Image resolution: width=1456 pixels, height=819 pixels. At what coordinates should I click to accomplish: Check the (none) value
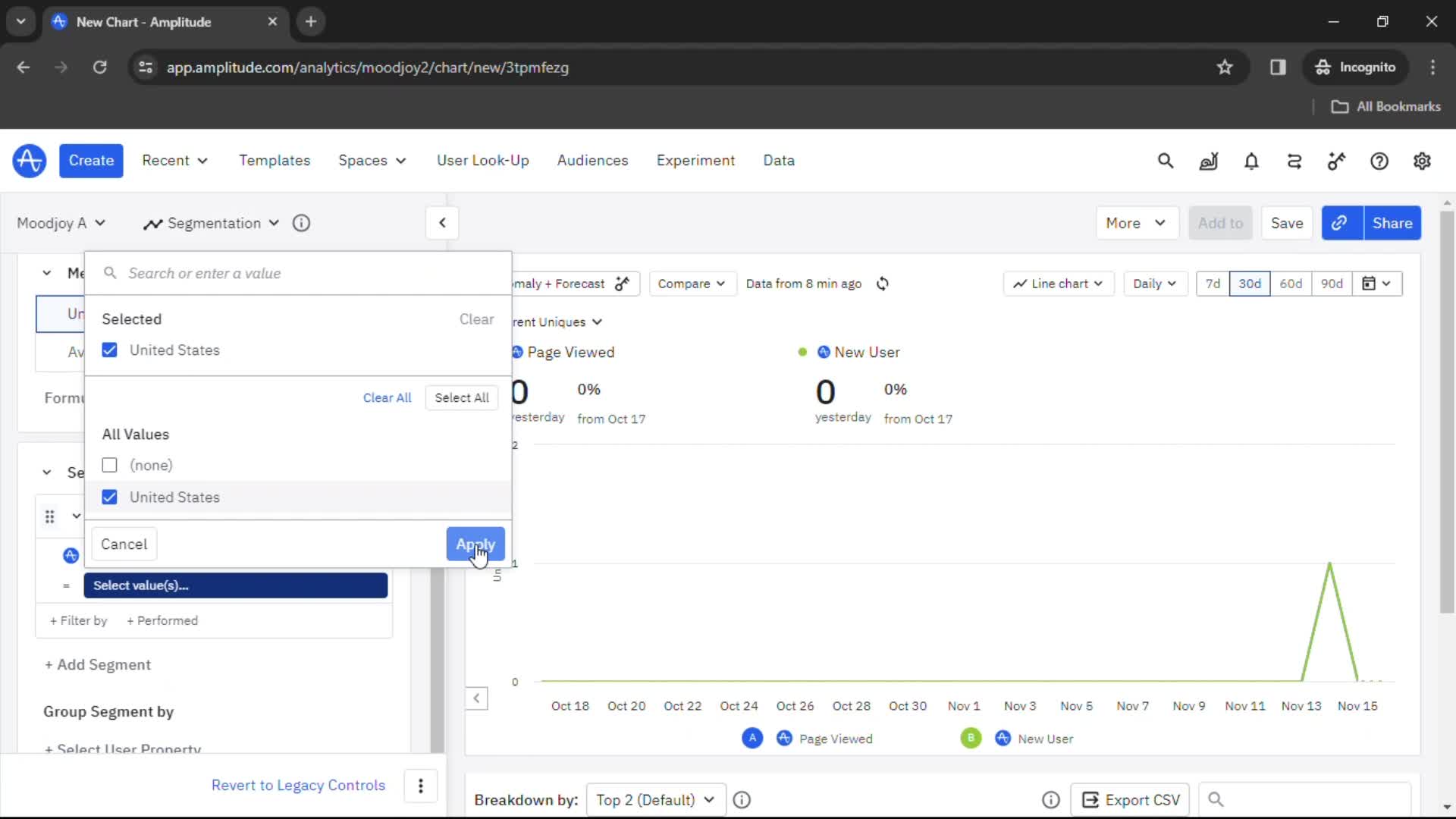coord(109,465)
